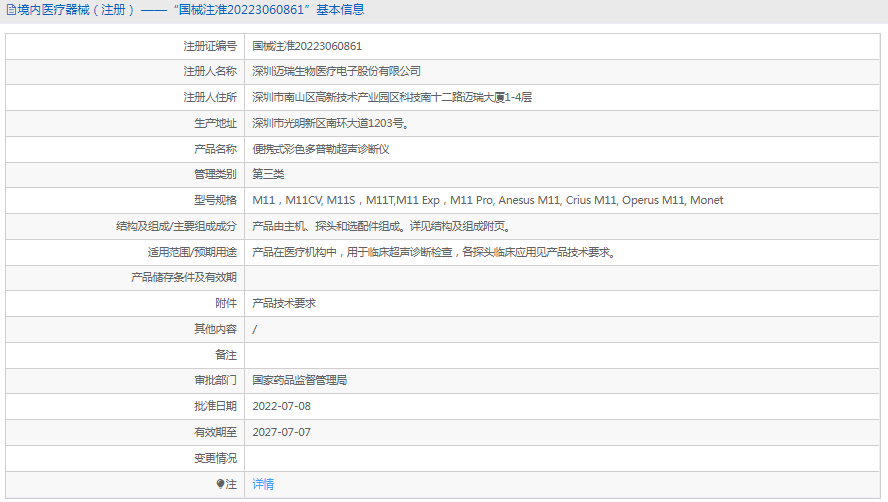Click the 型号规格 row label
The height and width of the screenshot is (502, 888).
click(215, 201)
